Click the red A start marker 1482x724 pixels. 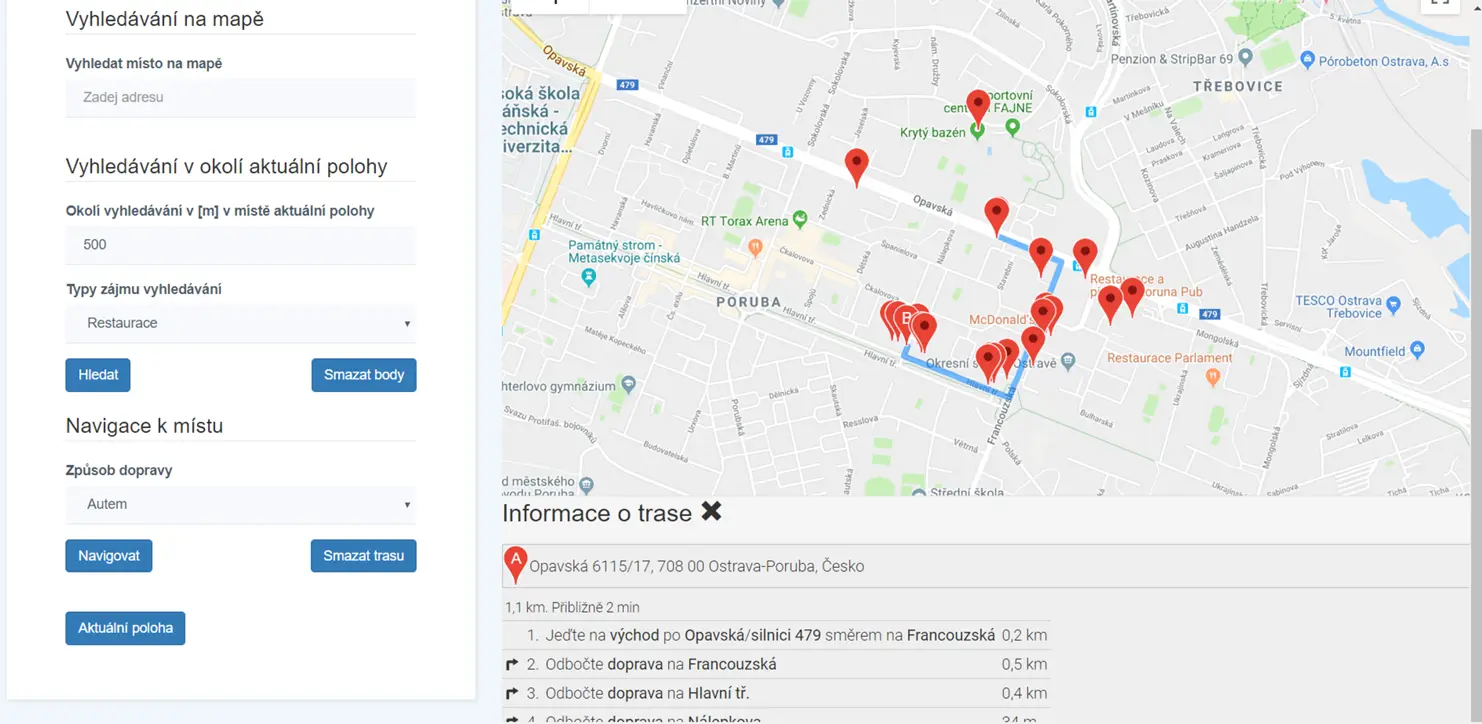click(x=515, y=565)
